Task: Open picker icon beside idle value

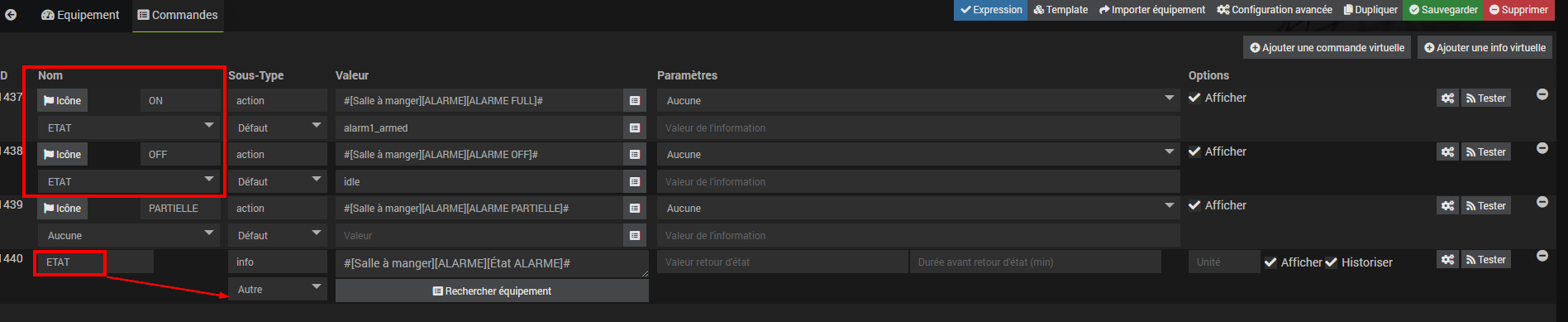Action: click(635, 181)
